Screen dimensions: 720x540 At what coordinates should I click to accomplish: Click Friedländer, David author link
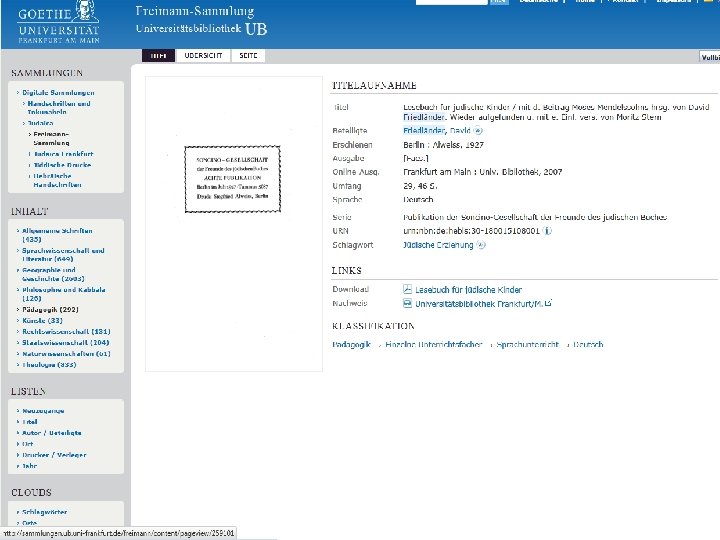437,131
